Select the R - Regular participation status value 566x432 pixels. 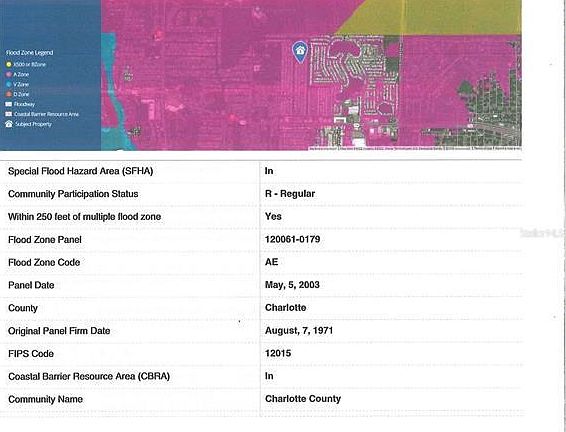click(x=290, y=194)
